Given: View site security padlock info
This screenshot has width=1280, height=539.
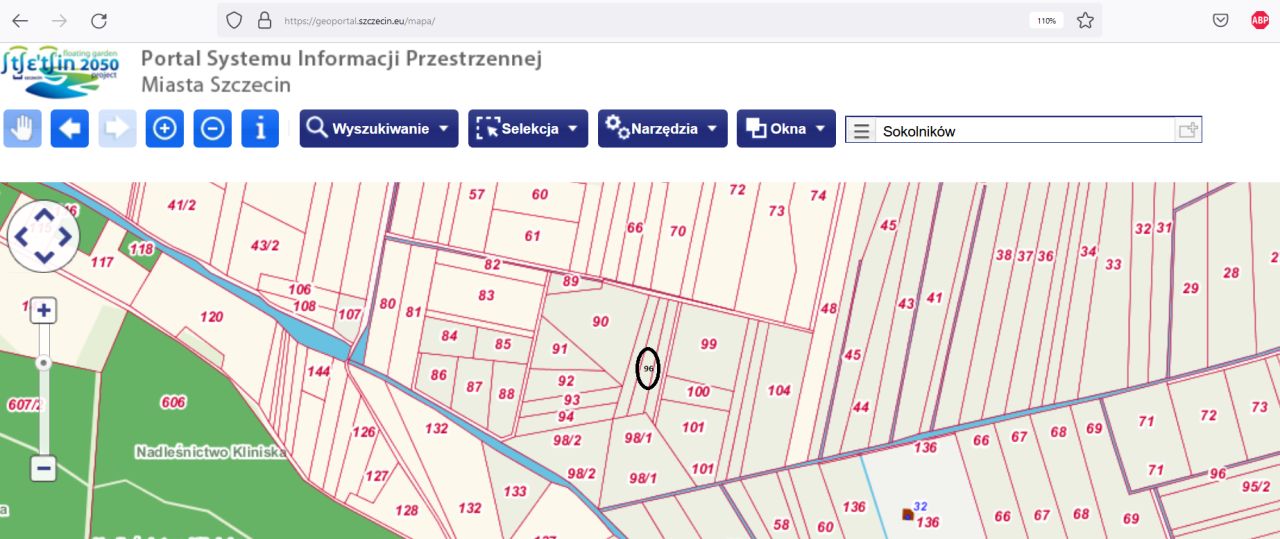Looking at the screenshot, I should 264,20.
